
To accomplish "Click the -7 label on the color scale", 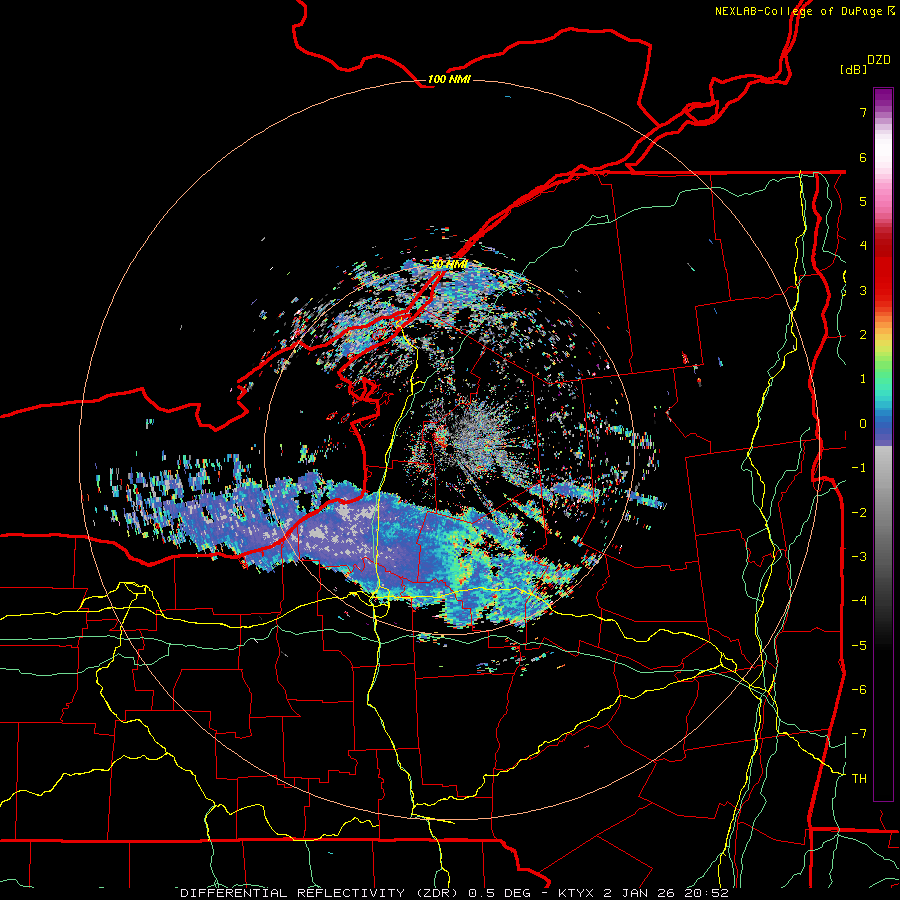I will 859,734.
